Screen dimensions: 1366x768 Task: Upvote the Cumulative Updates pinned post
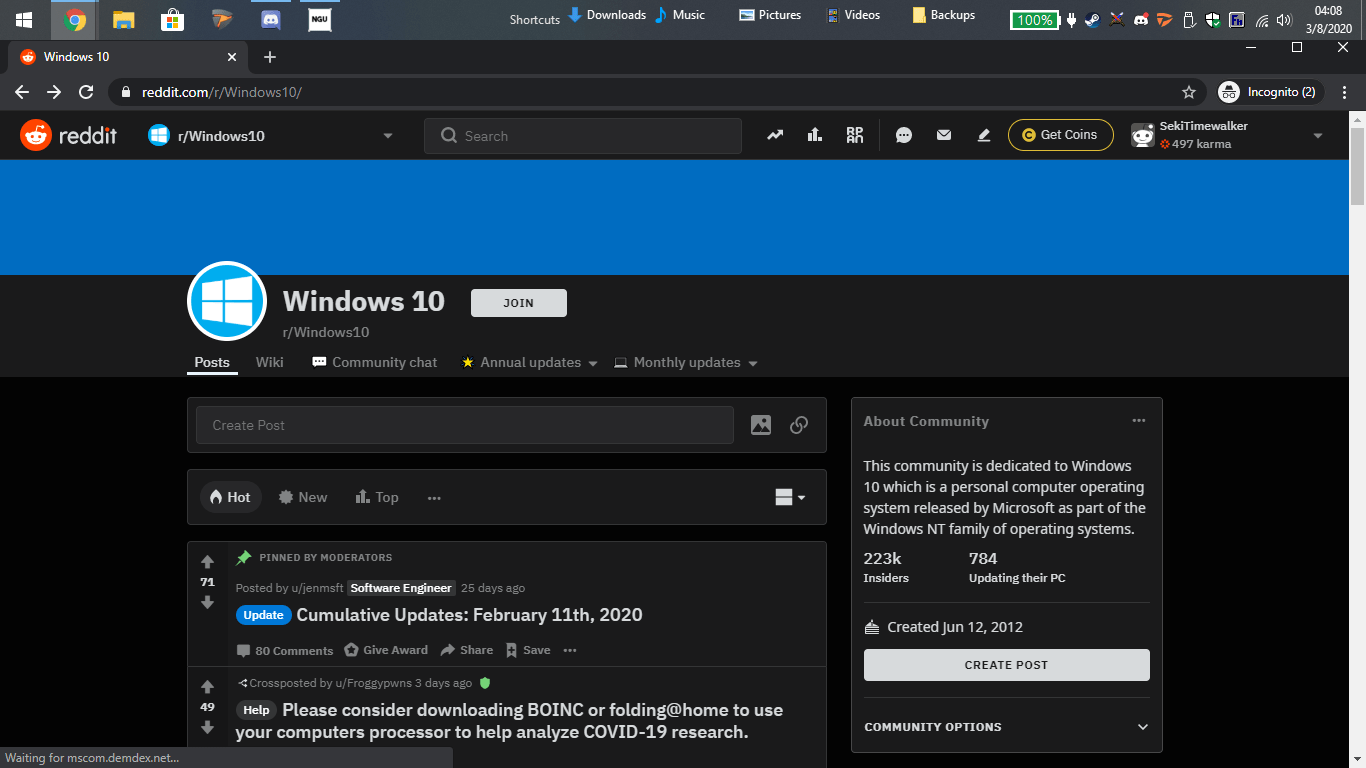click(207, 561)
